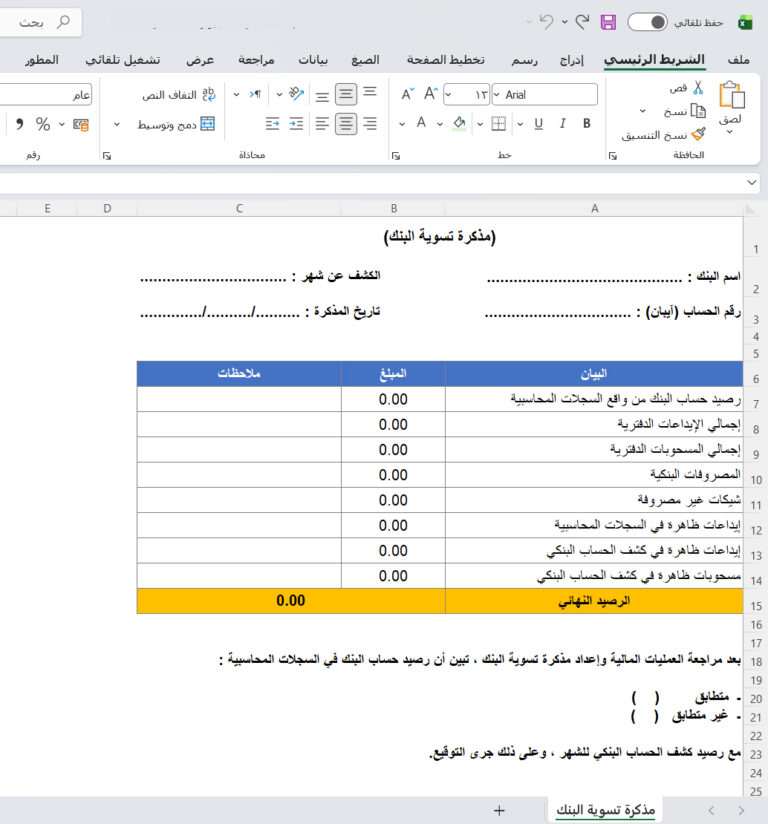Image resolution: width=768 pixels, height=824 pixels.
Task: Click the نسخ copy button
Action: 685,111
